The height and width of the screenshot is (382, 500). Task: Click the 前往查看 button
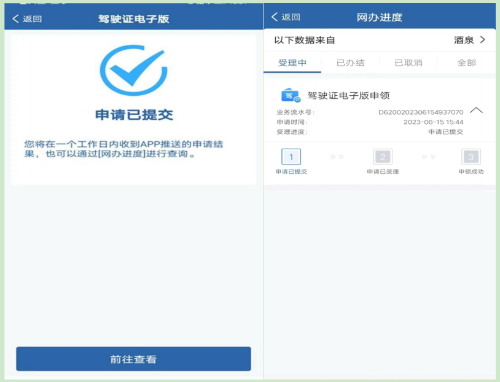click(133, 359)
